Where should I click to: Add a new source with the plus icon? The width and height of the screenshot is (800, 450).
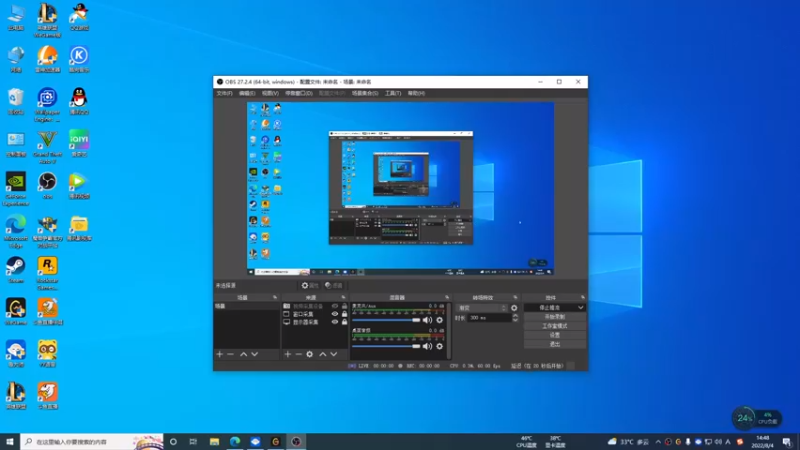tap(288, 354)
